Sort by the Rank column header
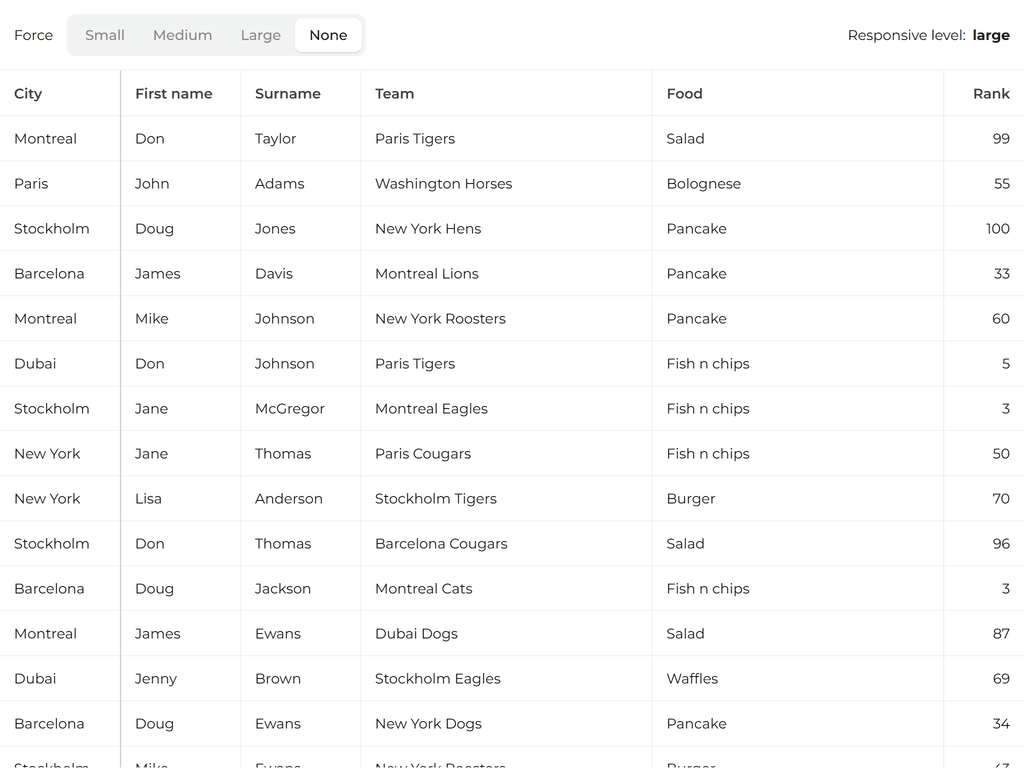This screenshot has height=768, width=1024. tap(990, 94)
